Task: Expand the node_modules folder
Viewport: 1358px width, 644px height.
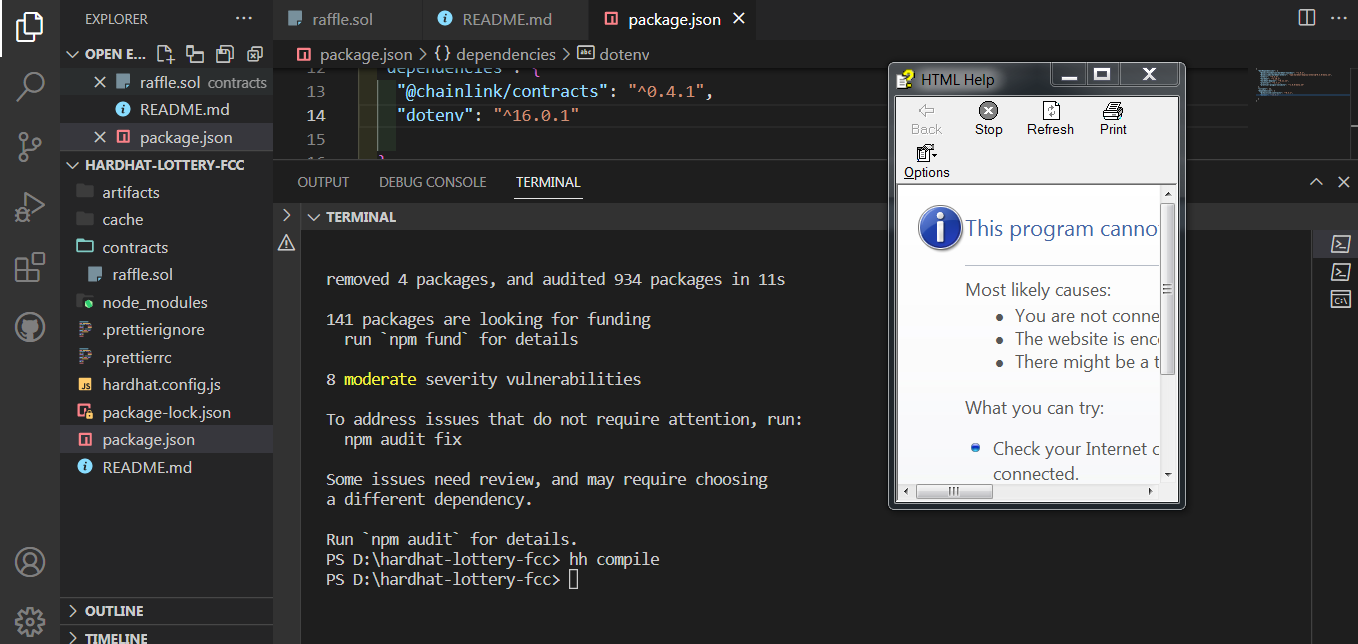Action: coord(155,302)
